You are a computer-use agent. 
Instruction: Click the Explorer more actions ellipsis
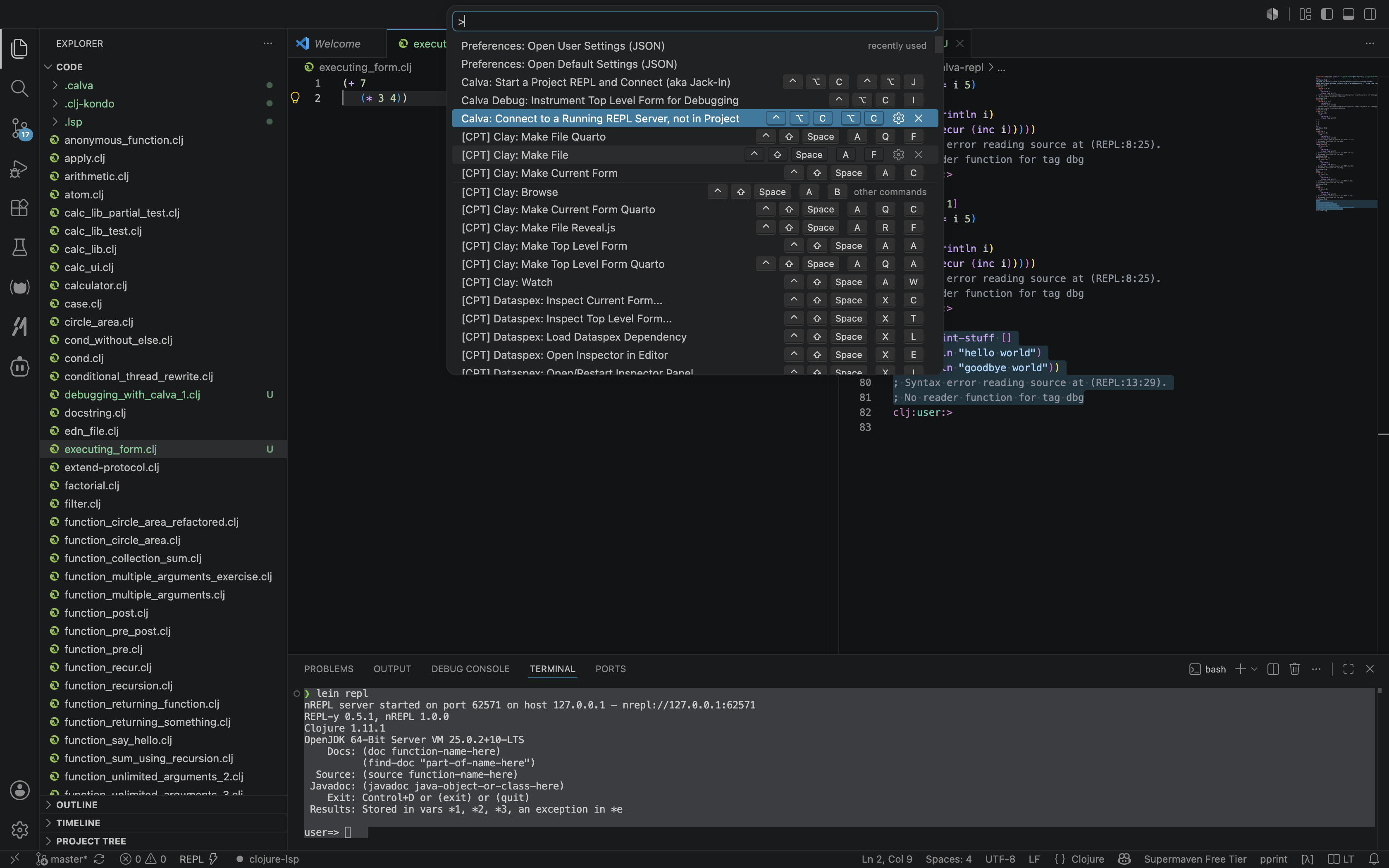267,44
